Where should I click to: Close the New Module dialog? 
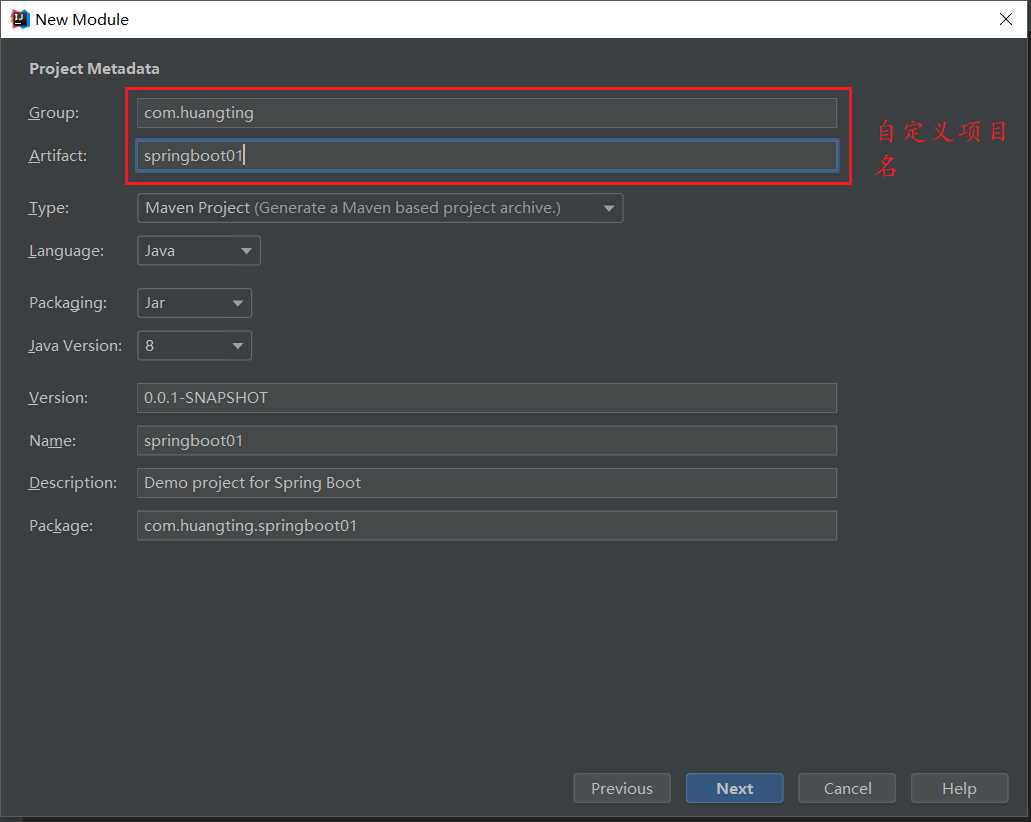[x=1006, y=19]
